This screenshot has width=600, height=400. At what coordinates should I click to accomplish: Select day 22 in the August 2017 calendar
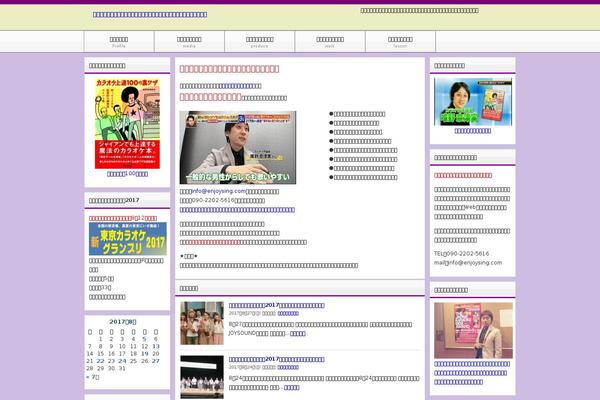[100, 361]
